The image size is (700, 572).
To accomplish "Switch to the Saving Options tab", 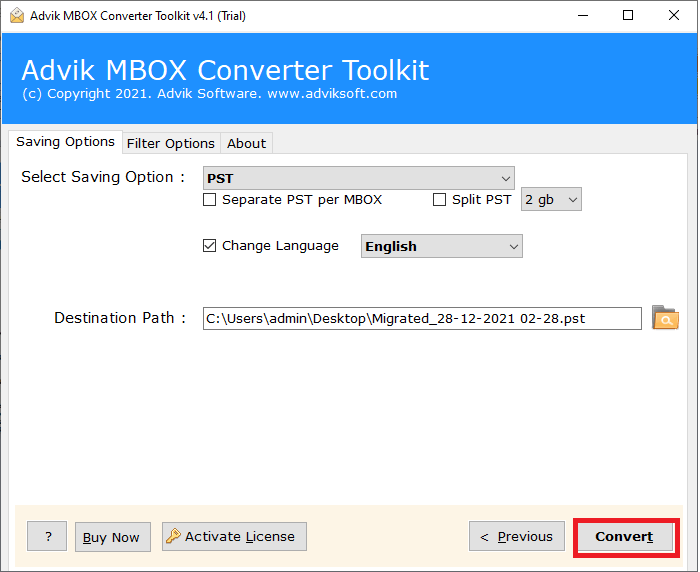I will pyautogui.click(x=66, y=142).
